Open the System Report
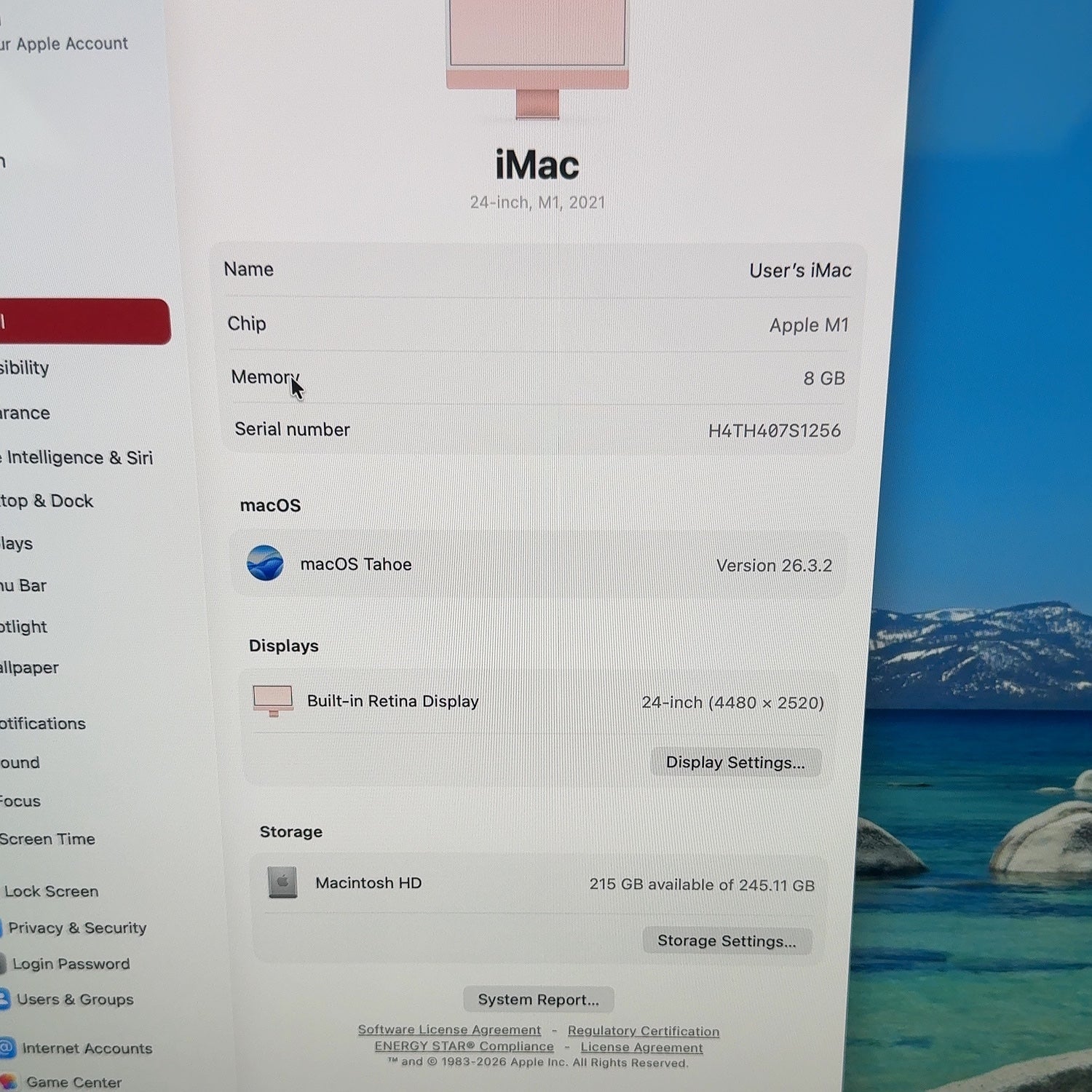Image resolution: width=1092 pixels, height=1092 pixels. pyautogui.click(x=539, y=1000)
